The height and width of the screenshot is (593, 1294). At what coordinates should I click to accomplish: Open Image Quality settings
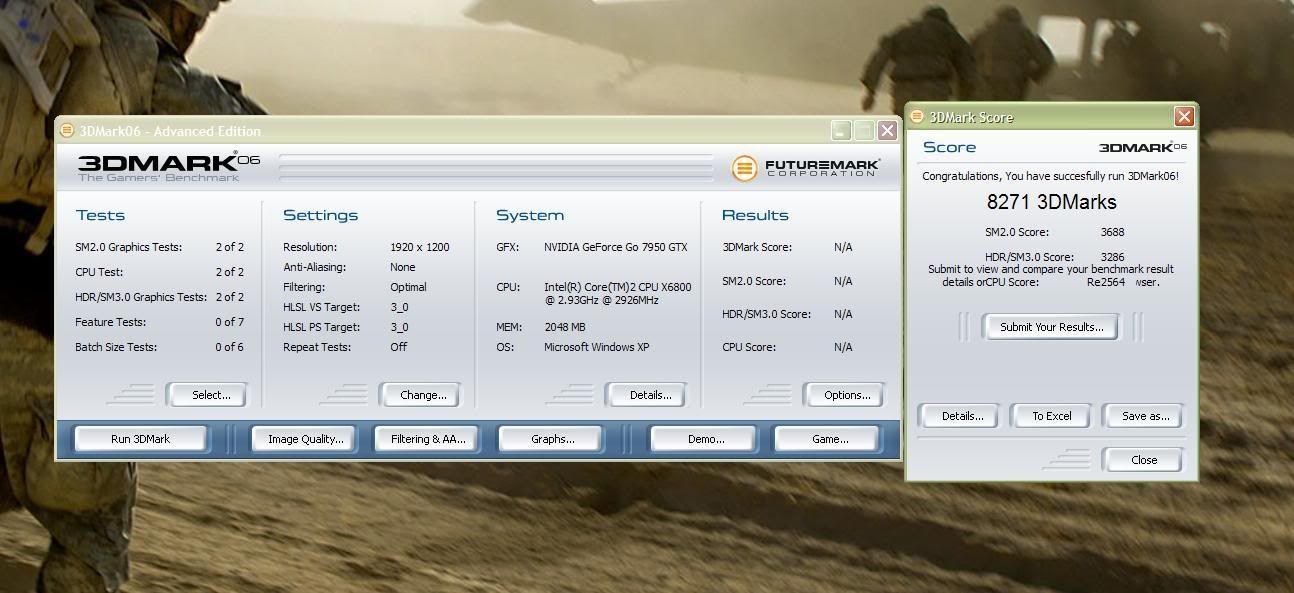click(305, 439)
